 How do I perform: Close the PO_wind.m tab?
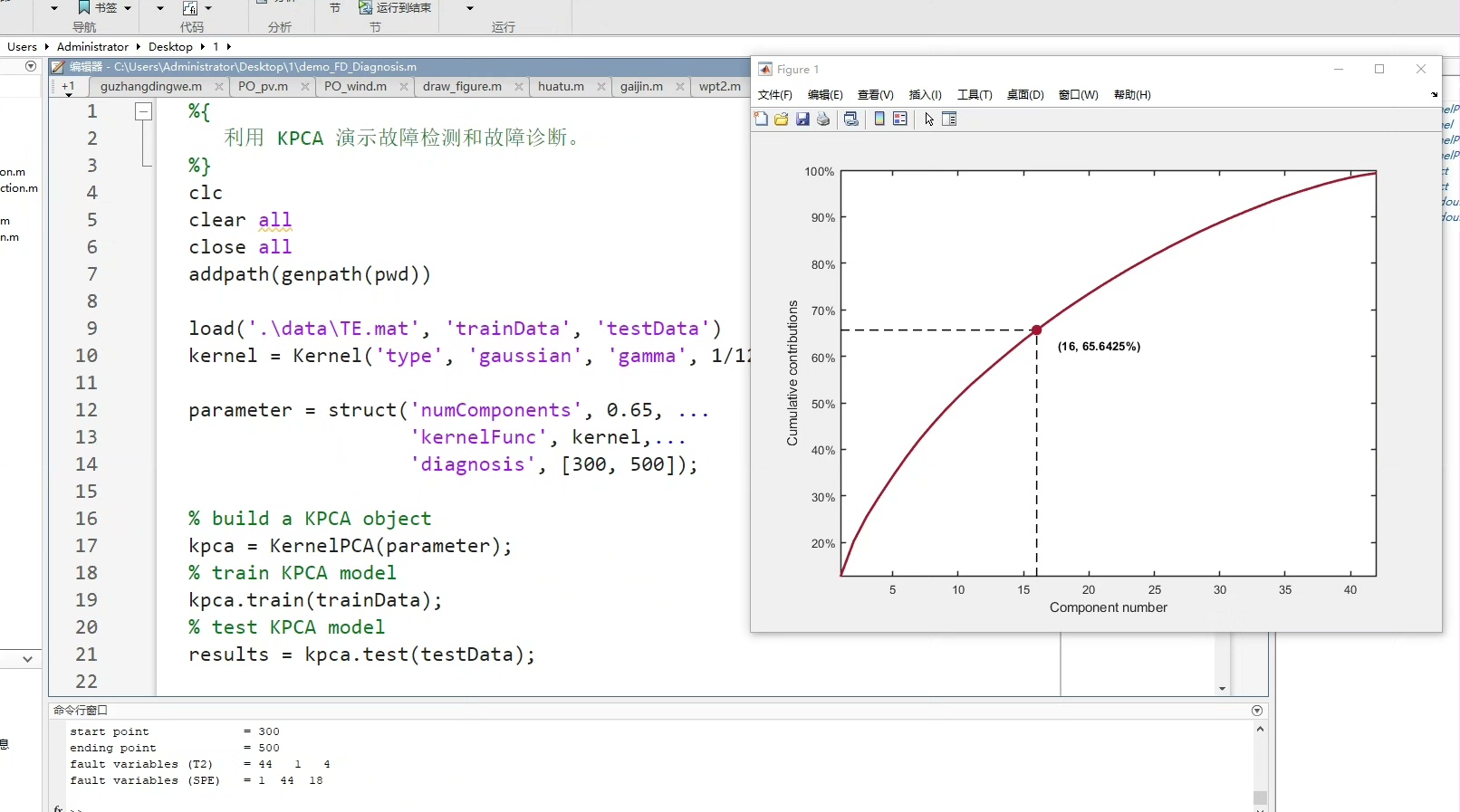click(403, 87)
